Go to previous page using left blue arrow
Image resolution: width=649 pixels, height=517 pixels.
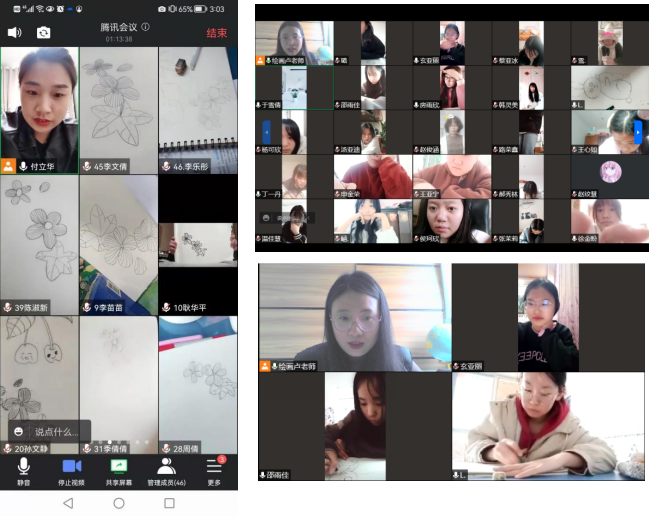pos(266,130)
